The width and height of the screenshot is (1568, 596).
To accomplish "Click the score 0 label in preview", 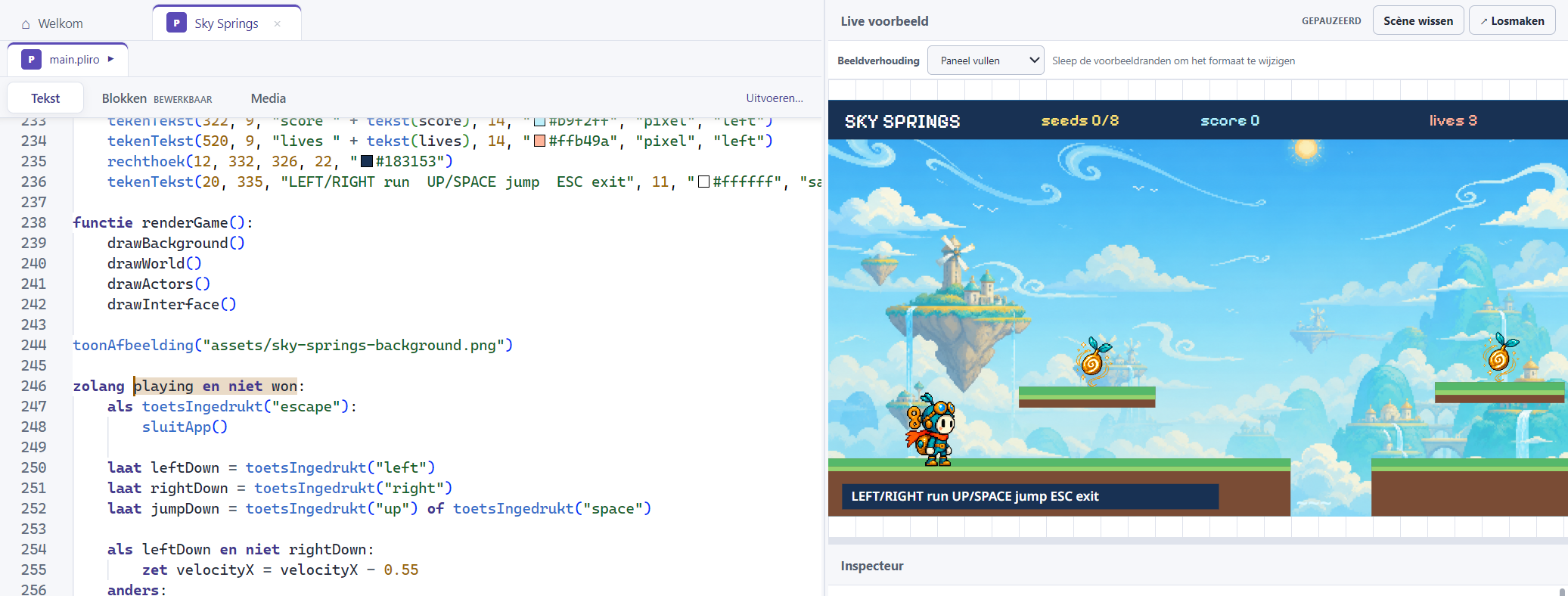I will click(1230, 120).
